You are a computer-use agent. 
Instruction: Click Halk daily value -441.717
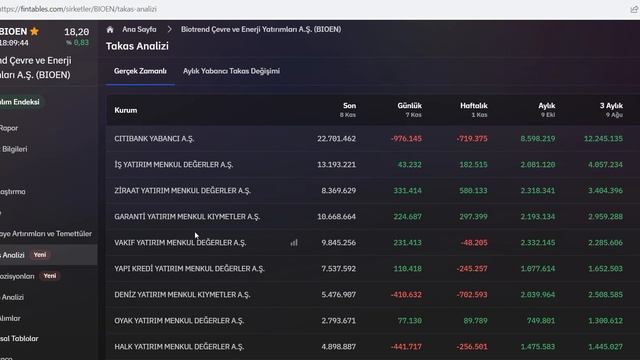(x=406, y=347)
